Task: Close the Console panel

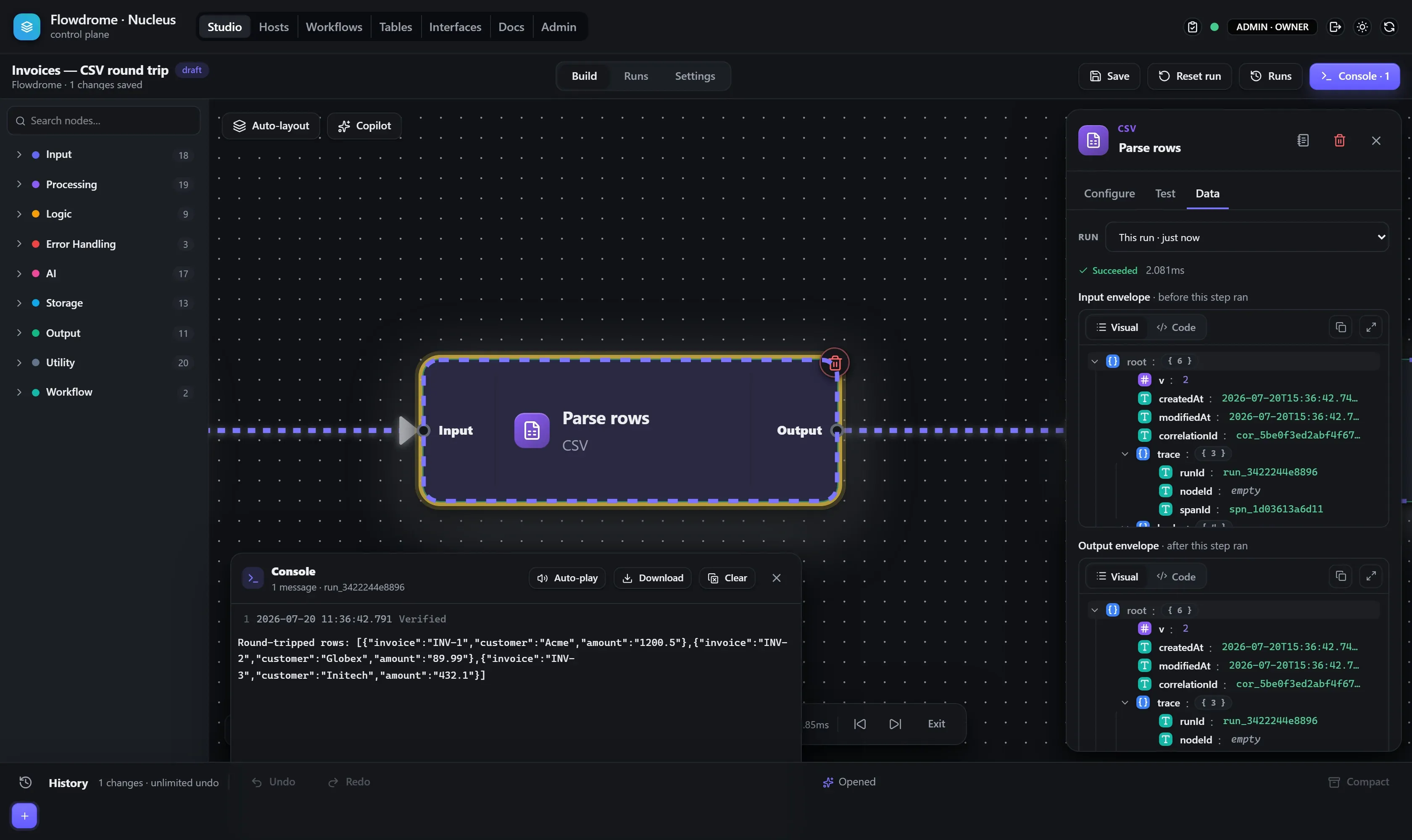Action: [x=776, y=578]
